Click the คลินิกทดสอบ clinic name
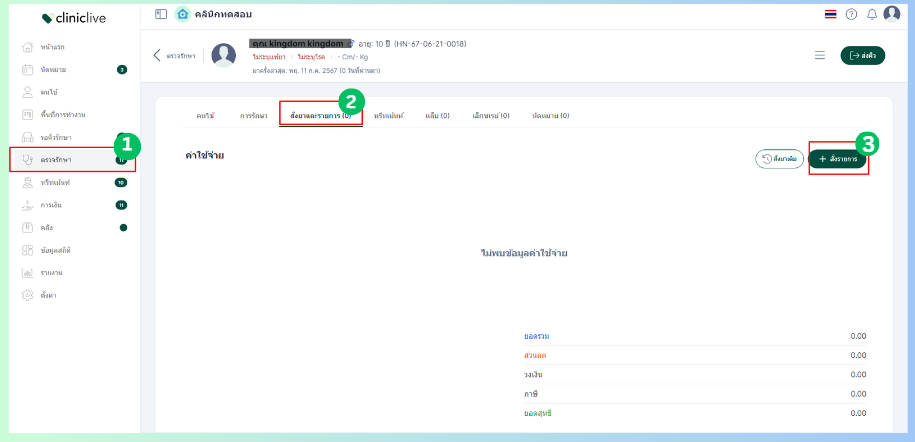Viewport: 915px width, 442px height. 224,14
